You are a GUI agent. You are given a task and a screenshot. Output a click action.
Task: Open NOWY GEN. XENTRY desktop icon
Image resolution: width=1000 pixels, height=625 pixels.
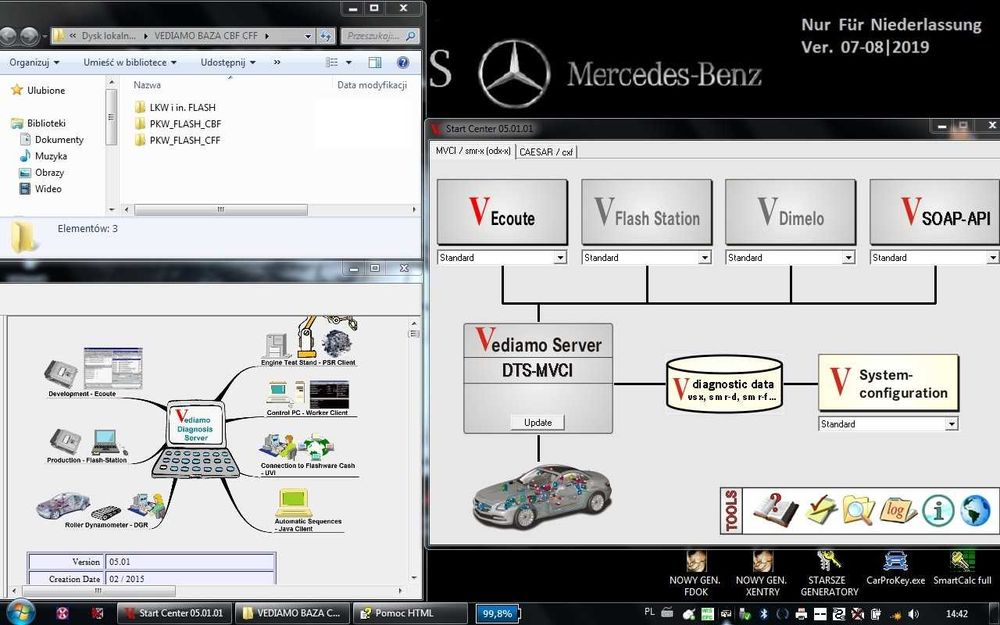point(761,573)
